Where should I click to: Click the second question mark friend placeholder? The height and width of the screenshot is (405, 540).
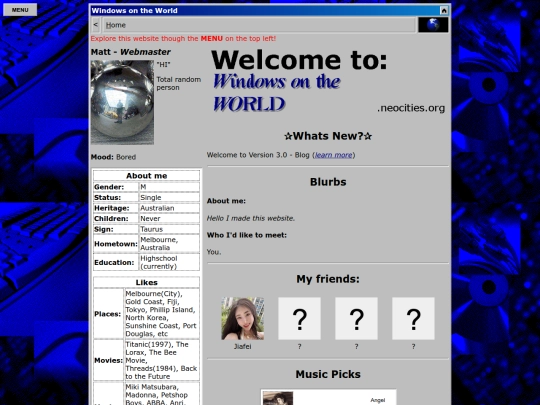coord(356,319)
